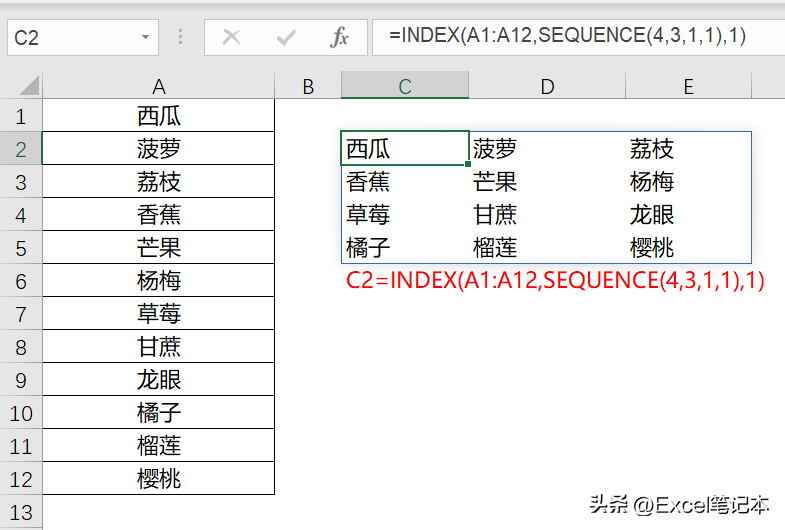Click cell A12 containing 樱桃
This screenshot has width=785, height=530.
(159, 479)
